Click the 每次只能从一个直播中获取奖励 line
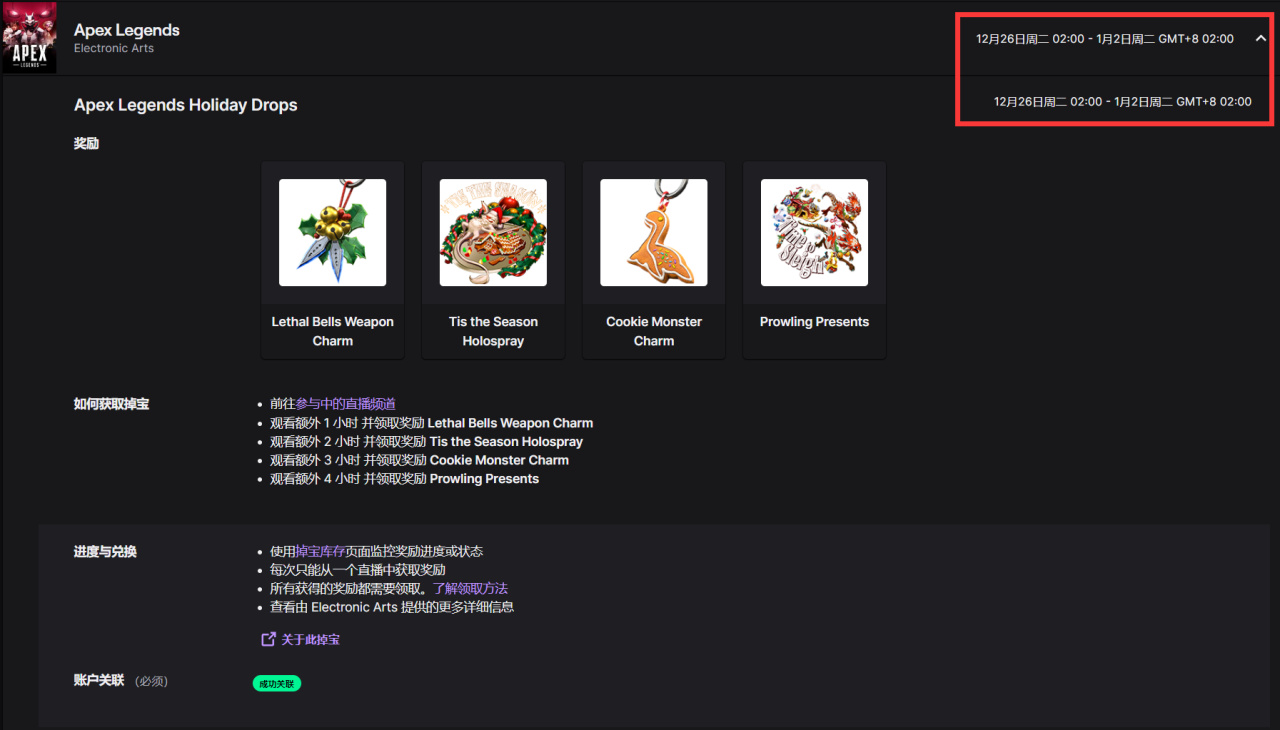1280x730 pixels. tap(358, 570)
